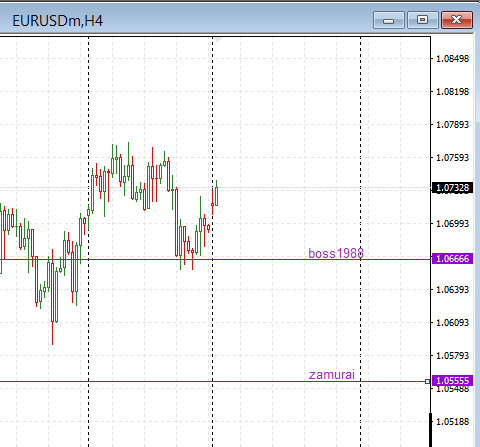480x447 pixels.
Task: Select the boss1988 horizontal line
Action: coord(150,259)
